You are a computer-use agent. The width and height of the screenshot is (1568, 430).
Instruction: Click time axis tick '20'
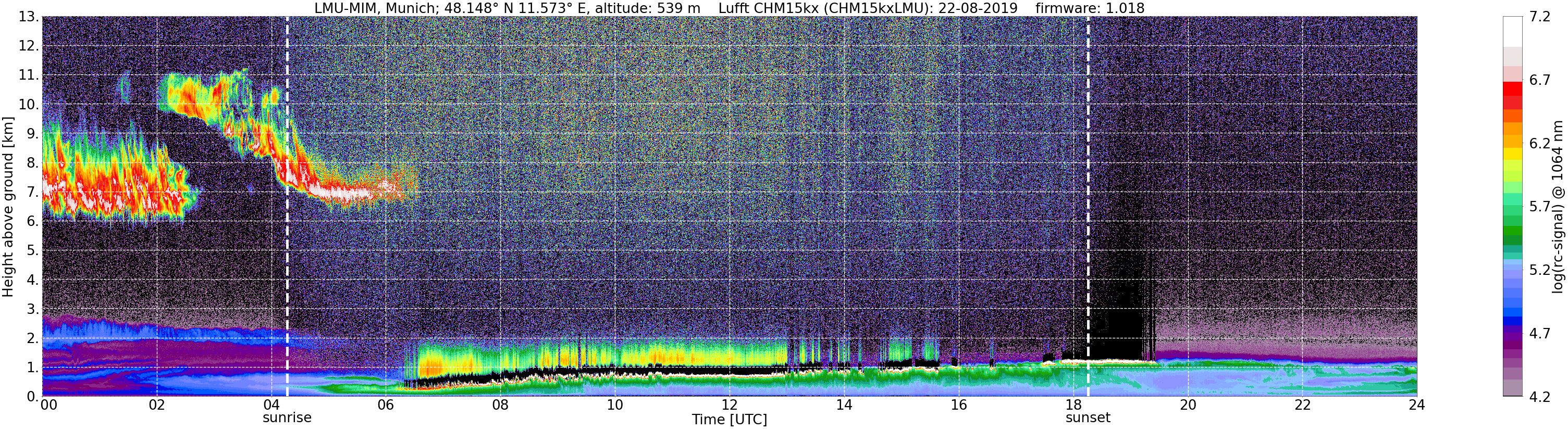pos(1188,405)
